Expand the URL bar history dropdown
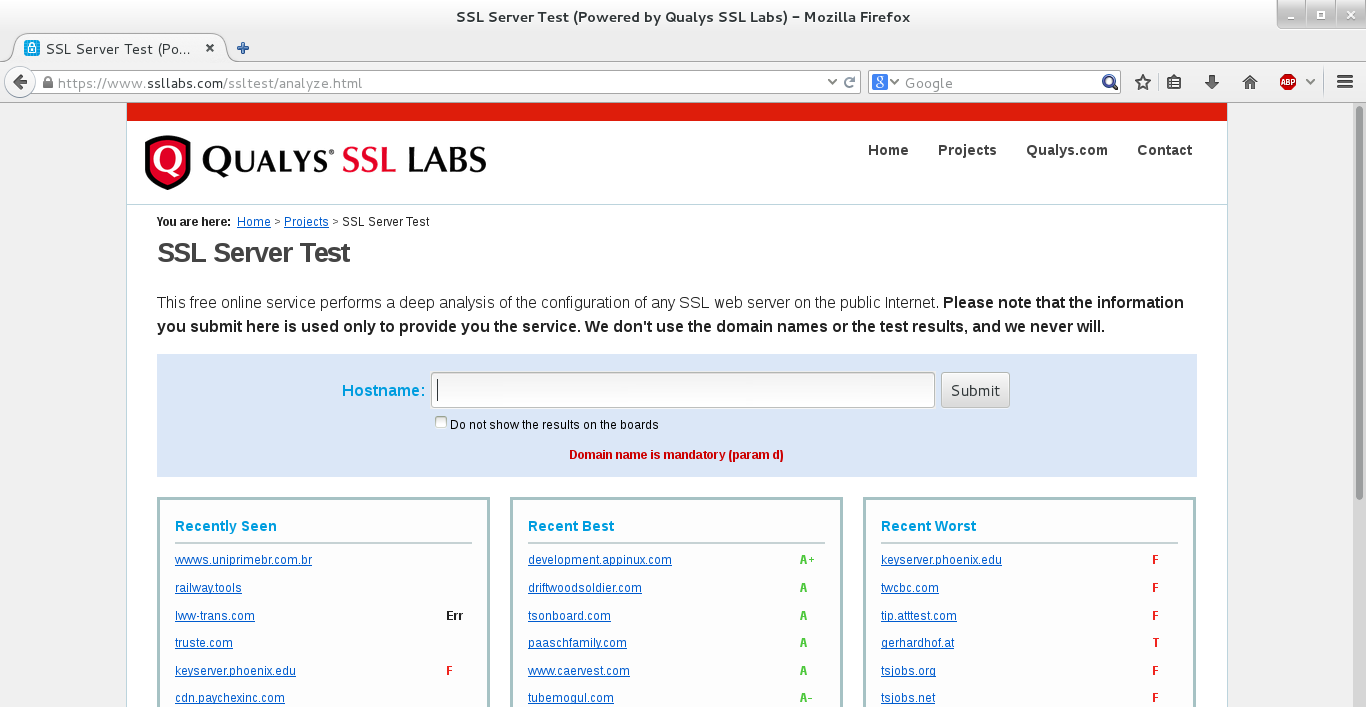The width and height of the screenshot is (1366, 707). [x=832, y=83]
